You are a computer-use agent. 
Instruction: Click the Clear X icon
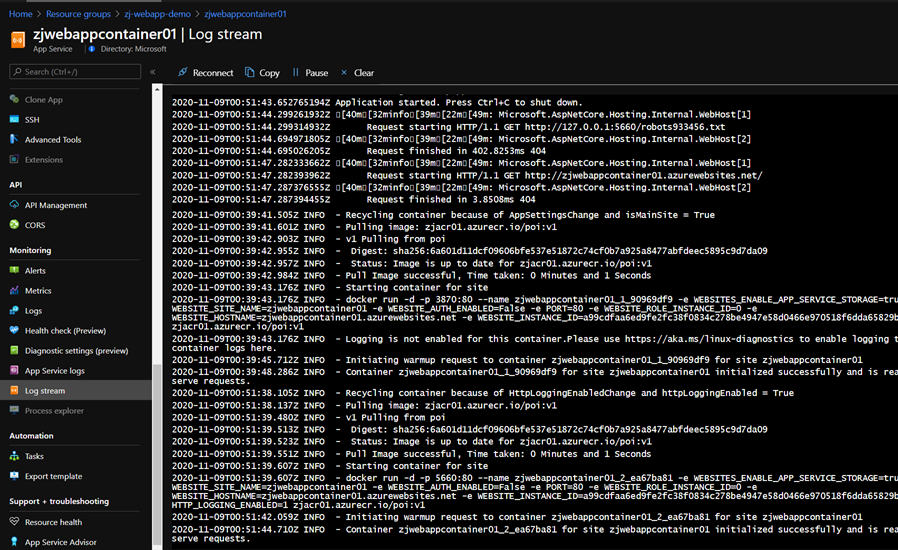click(344, 72)
